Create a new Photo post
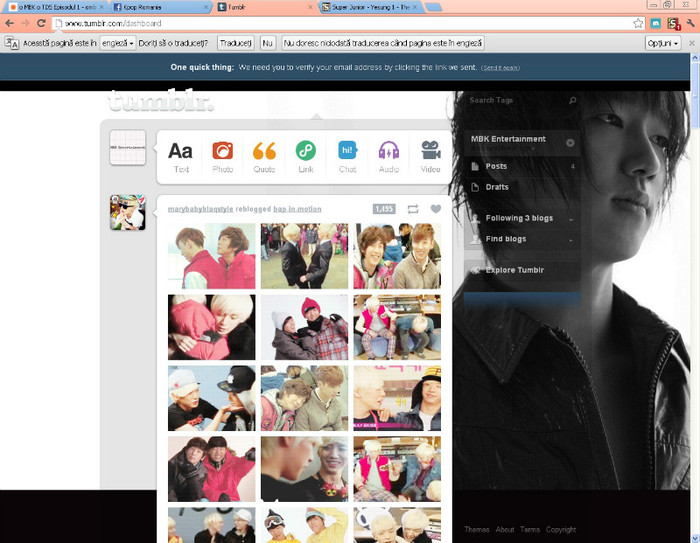700x543 pixels. 222,156
